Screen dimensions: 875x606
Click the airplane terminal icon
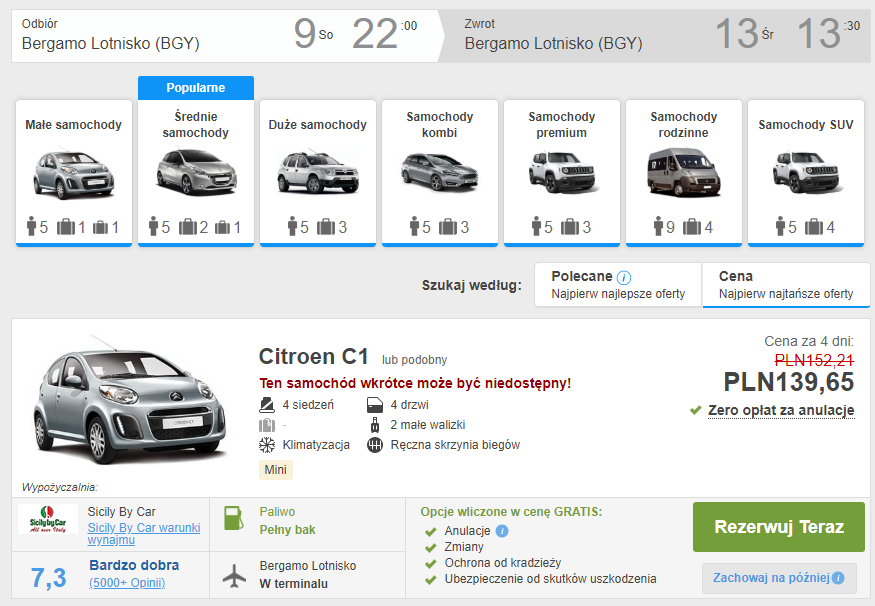click(234, 576)
